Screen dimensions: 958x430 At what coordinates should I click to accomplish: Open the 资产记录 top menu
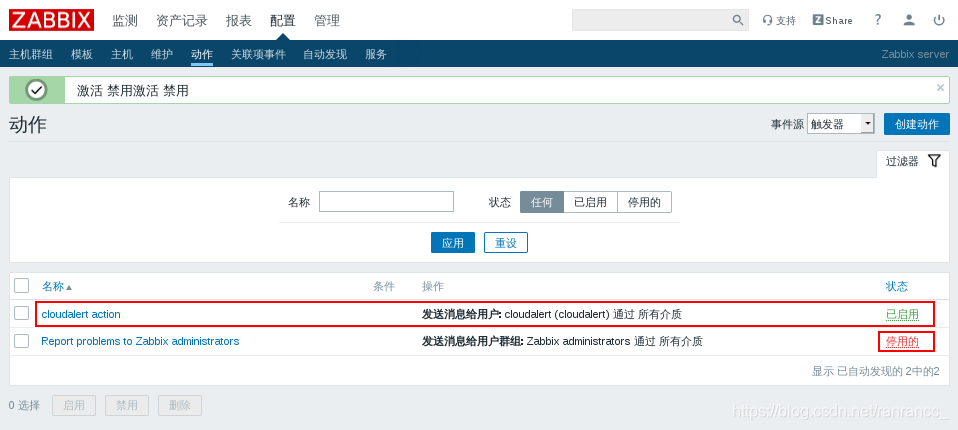click(181, 21)
